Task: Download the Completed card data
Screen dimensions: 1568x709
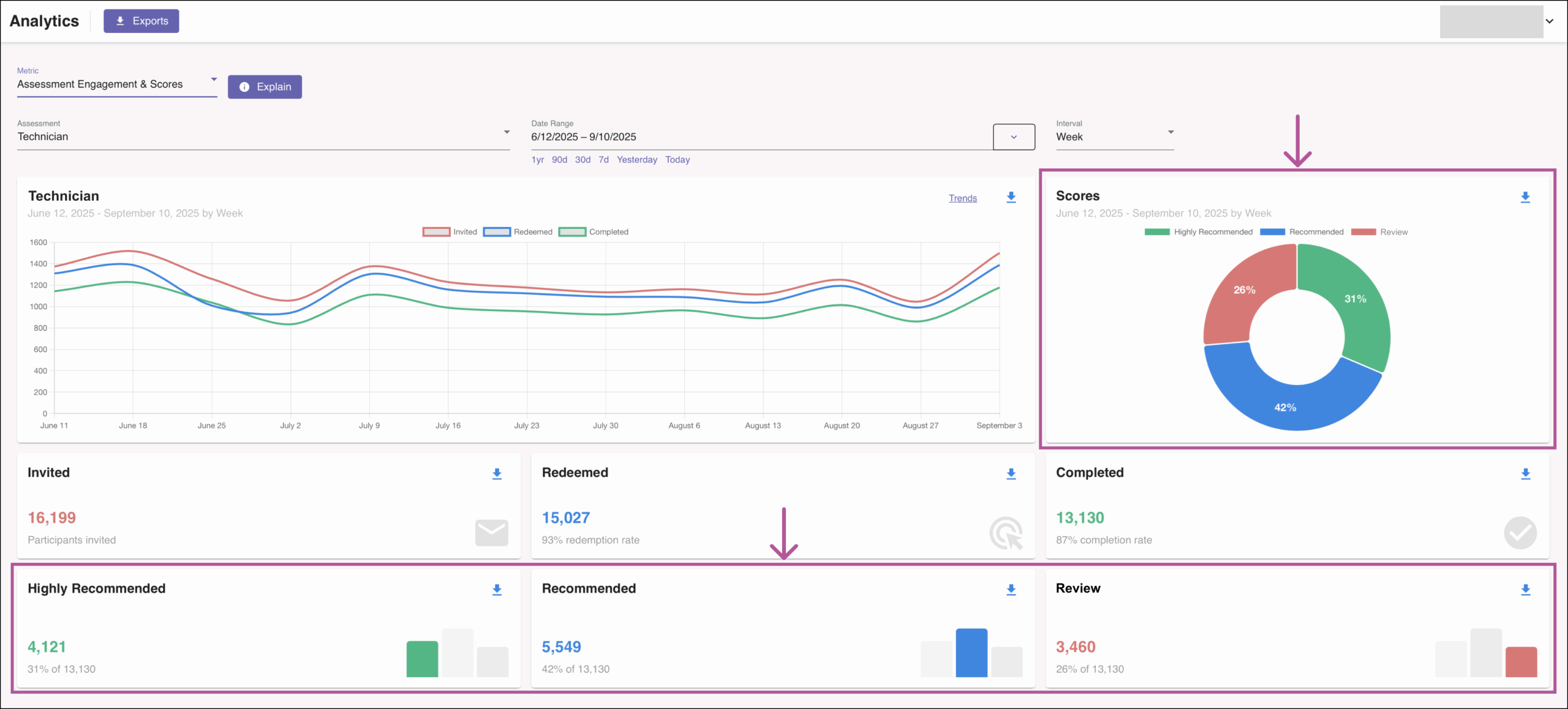Action: click(1525, 474)
